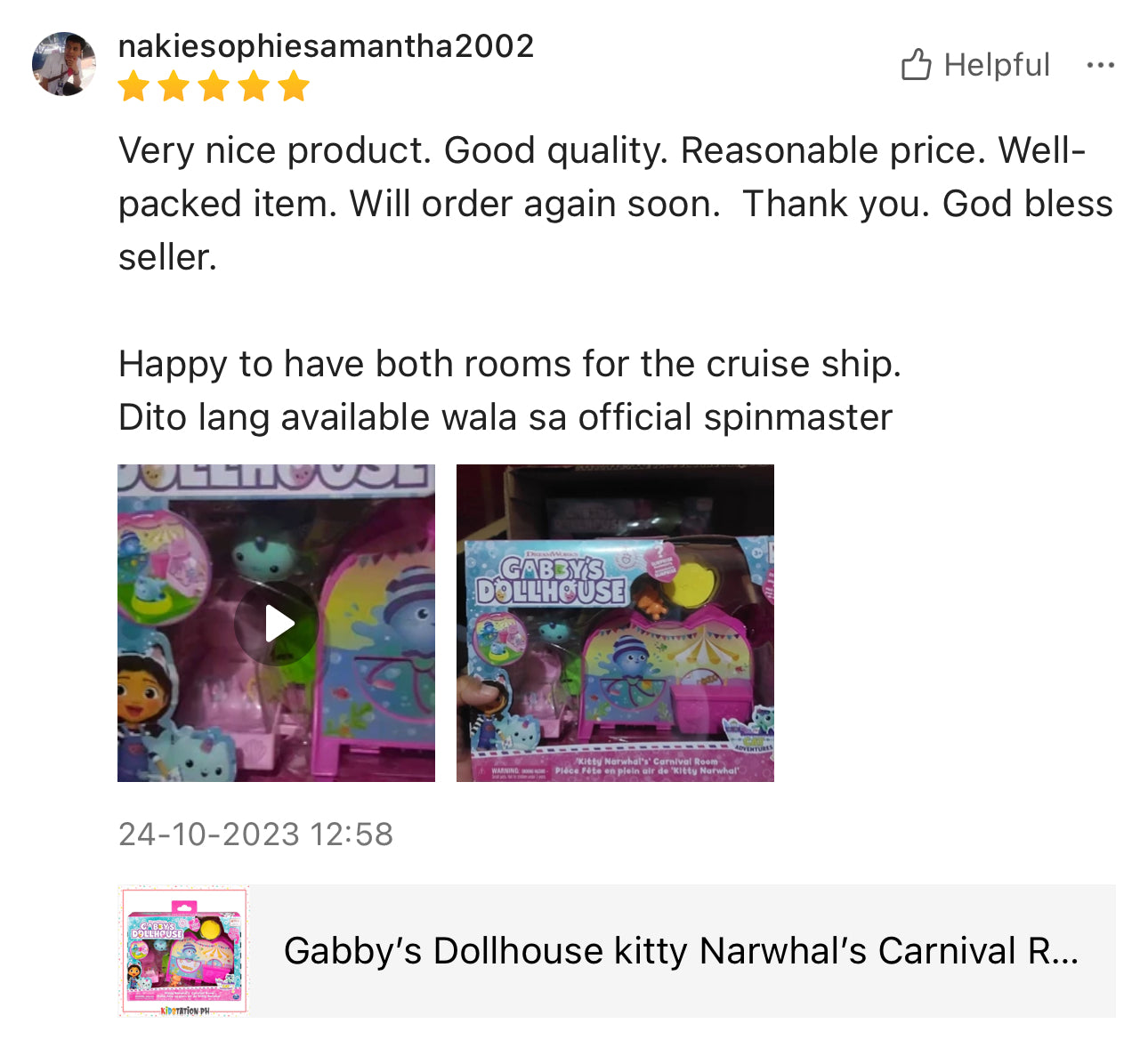Click the 'Dito lang available' review line
Screen dimensions: 1148x1048
click(x=505, y=417)
